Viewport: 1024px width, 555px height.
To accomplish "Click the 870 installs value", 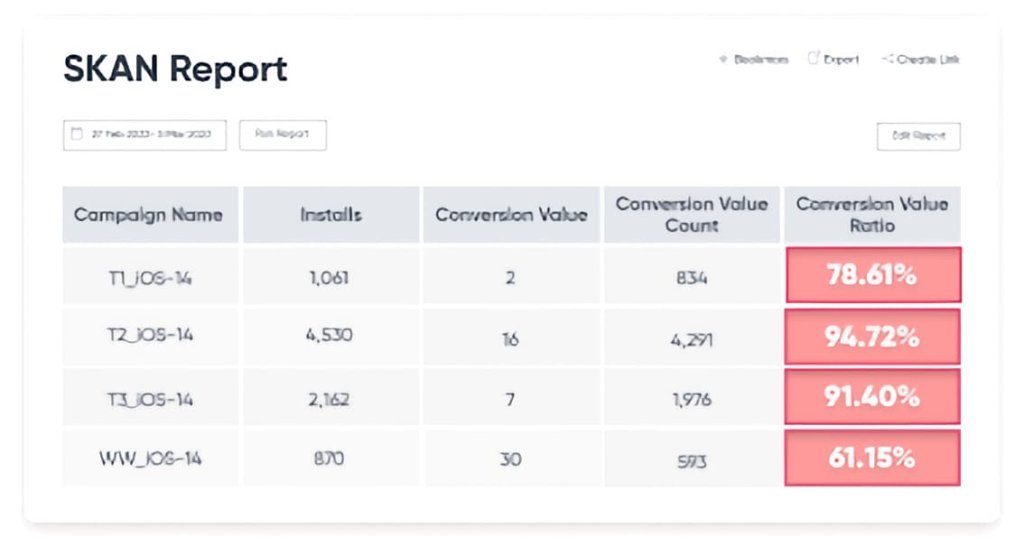I will [328, 458].
